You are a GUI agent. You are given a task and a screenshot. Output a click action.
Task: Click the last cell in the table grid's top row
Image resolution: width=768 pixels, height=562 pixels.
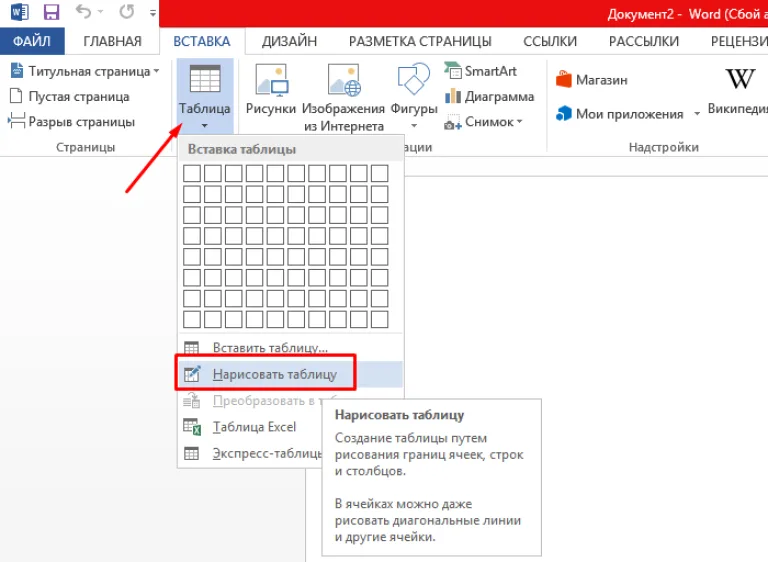tap(380, 173)
